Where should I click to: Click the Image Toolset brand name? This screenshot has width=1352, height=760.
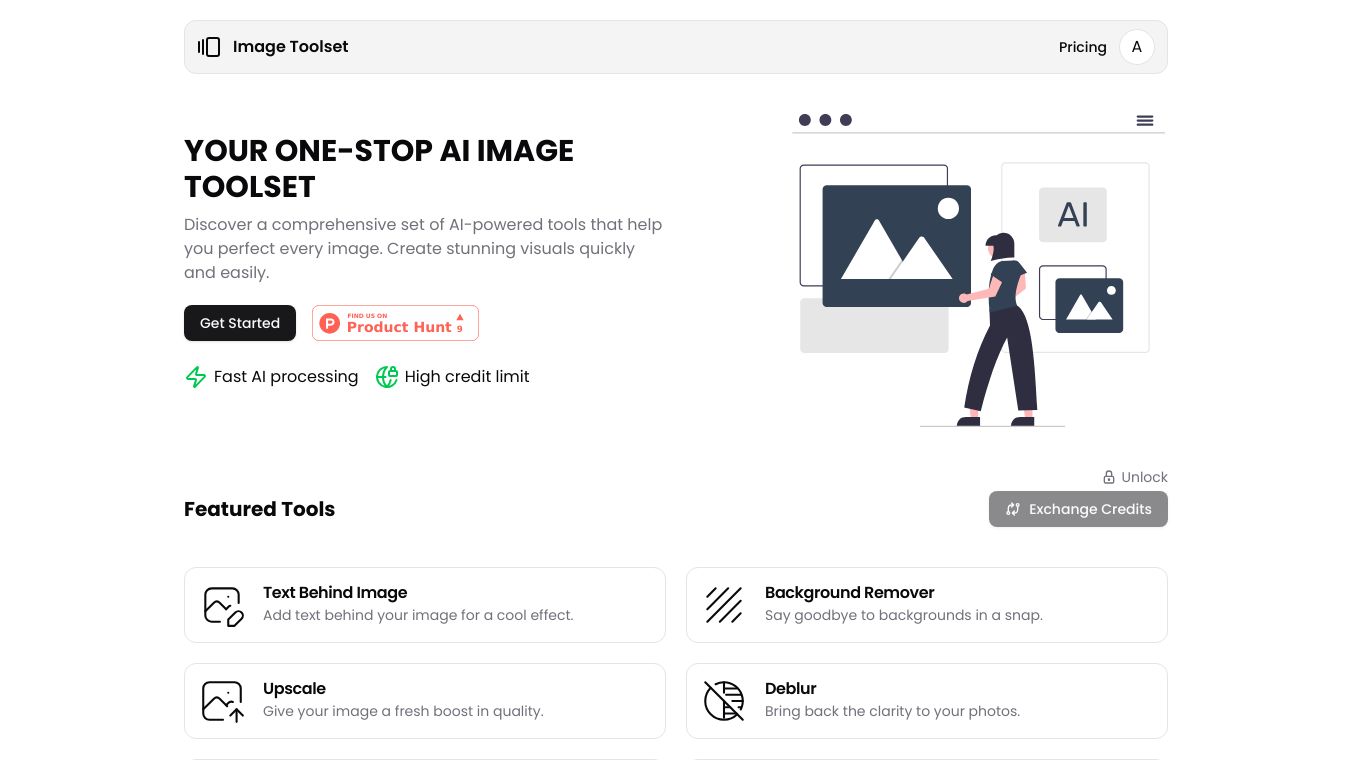(x=290, y=47)
